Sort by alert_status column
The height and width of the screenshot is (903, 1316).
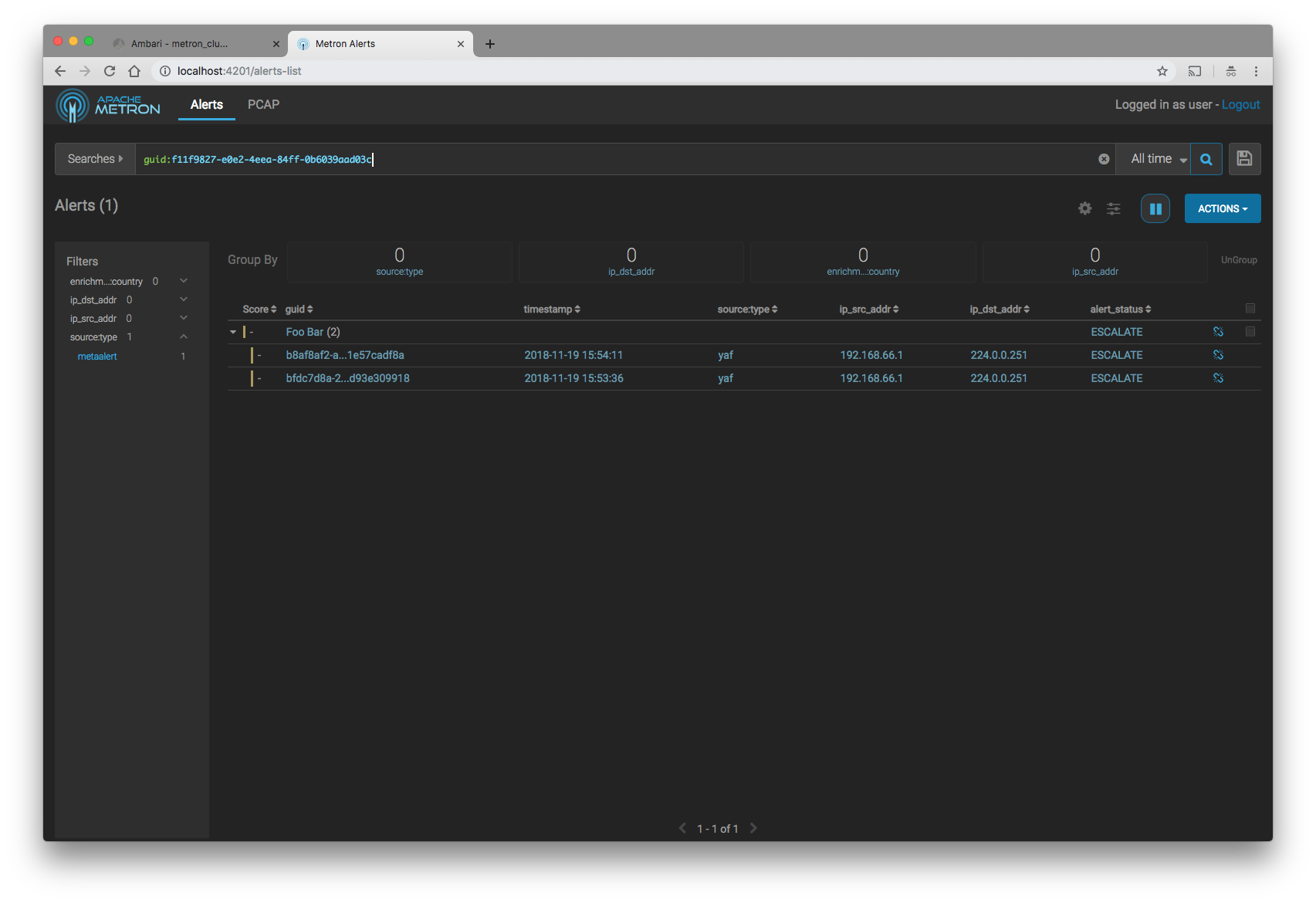1121,309
